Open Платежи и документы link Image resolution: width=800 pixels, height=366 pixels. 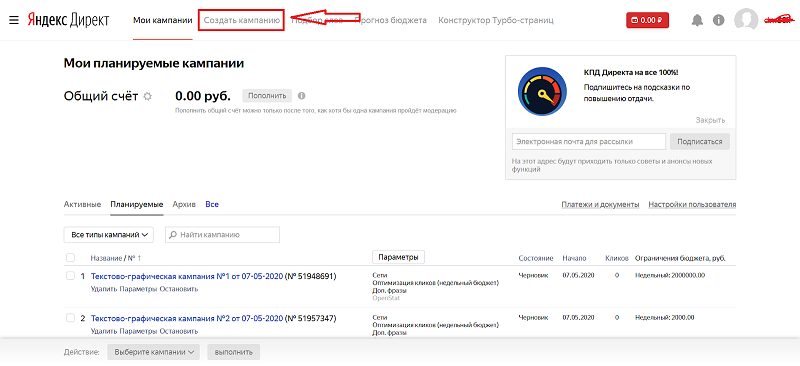click(x=601, y=205)
